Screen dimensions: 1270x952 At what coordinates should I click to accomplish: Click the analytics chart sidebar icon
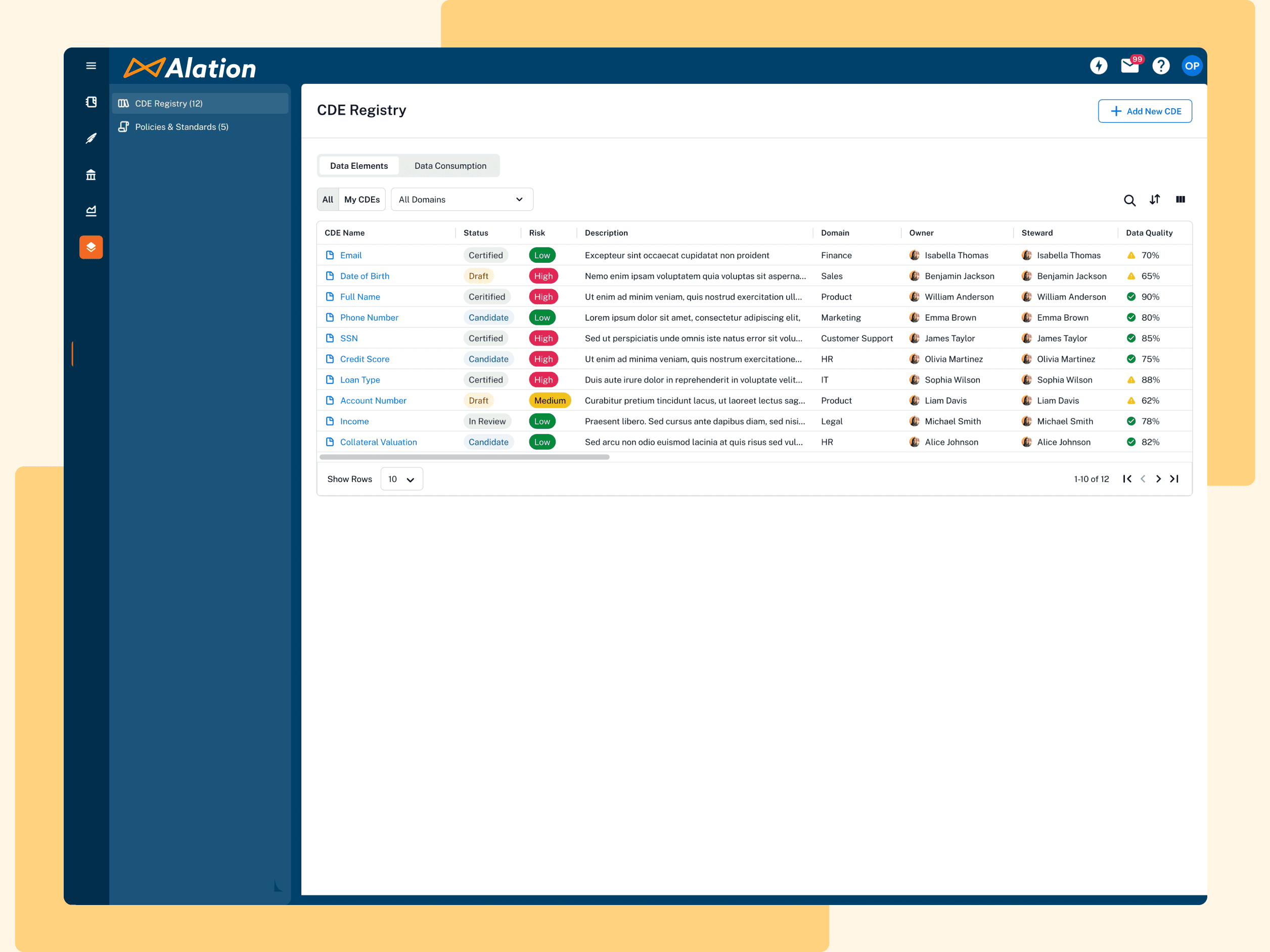pos(90,211)
